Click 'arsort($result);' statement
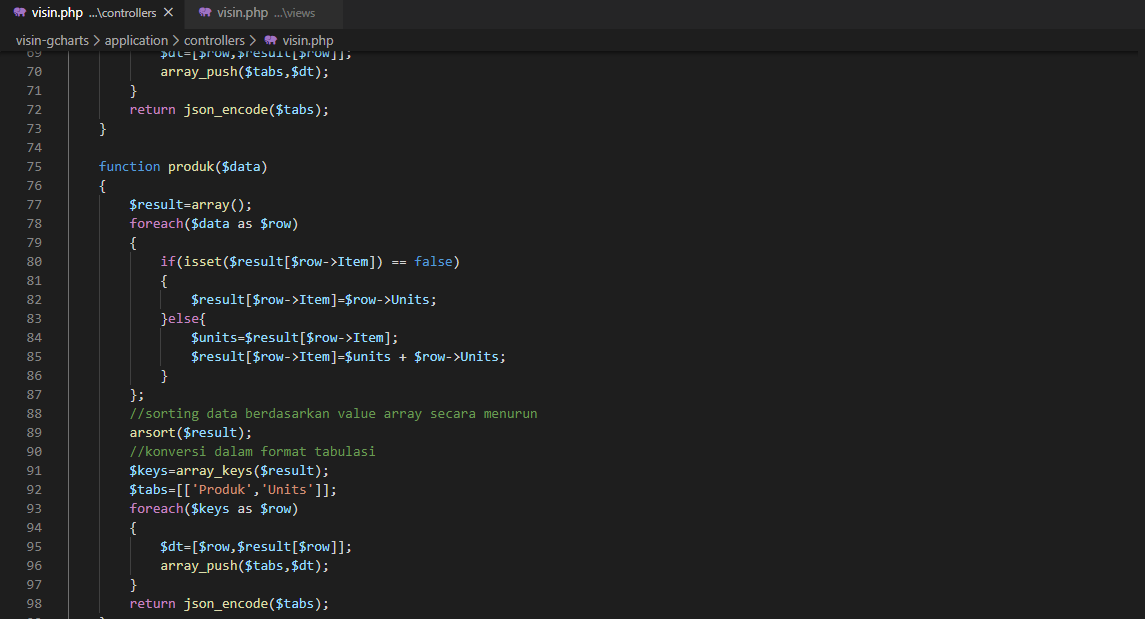1145x619 pixels. pyautogui.click(x=191, y=432)
